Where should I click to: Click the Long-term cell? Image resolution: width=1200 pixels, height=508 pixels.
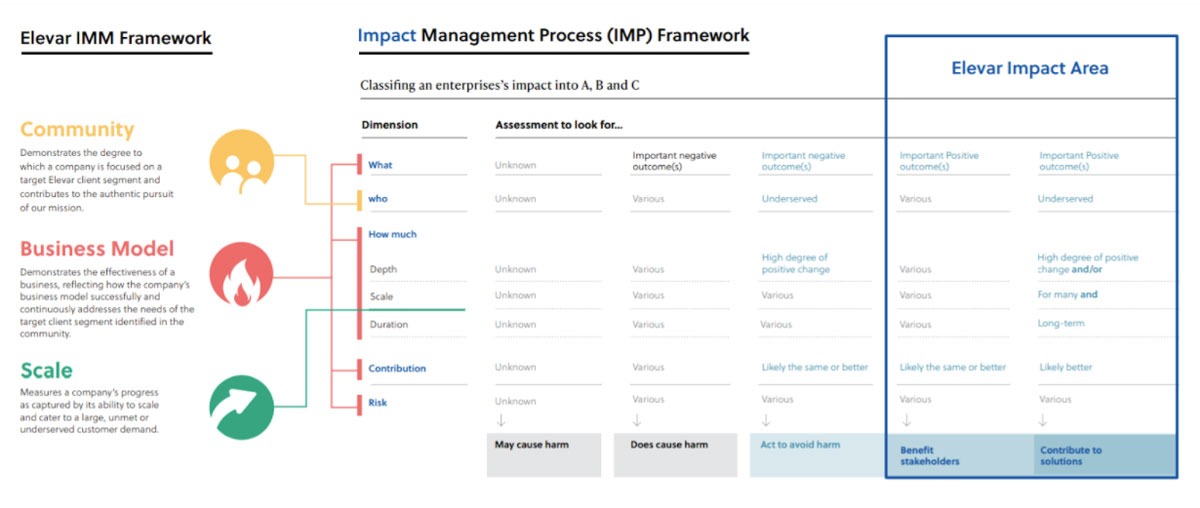point(1061,323)
